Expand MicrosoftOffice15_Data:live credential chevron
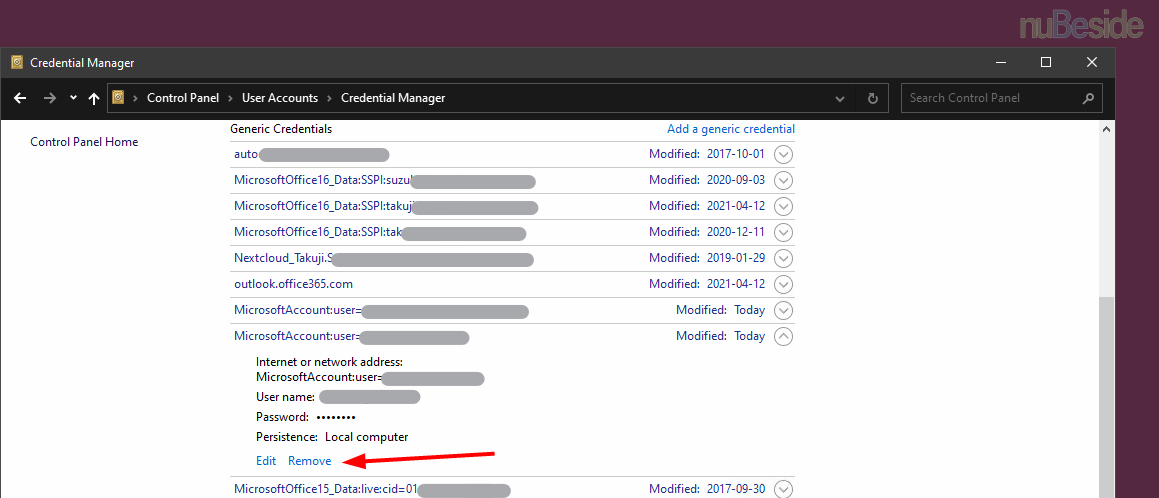 click(784, 489)
